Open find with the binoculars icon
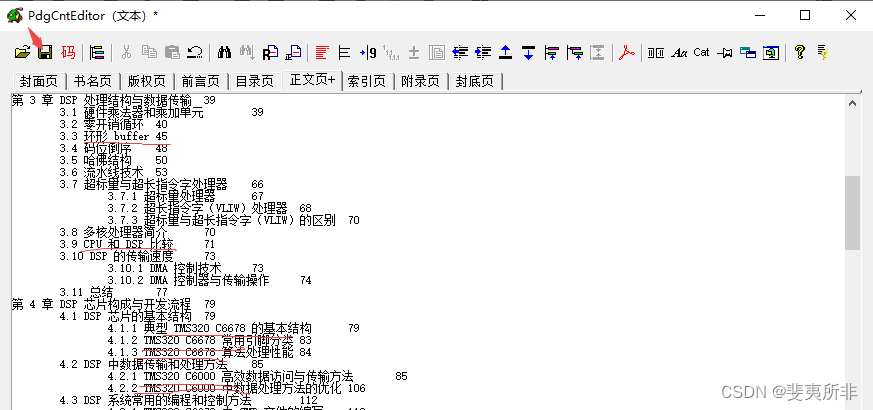873x410 pixels. coord(224,52)
